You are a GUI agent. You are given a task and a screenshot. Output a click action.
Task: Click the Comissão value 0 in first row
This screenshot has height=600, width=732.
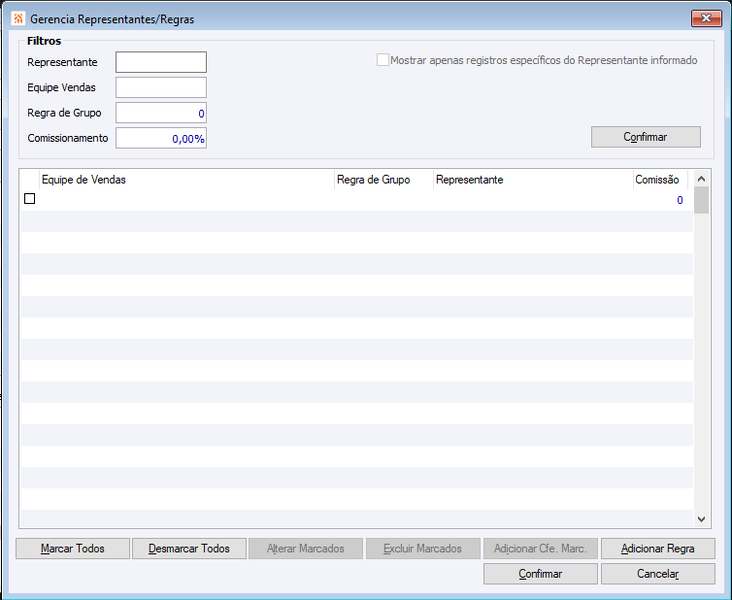pyautogui.click(x=680, y=200)
